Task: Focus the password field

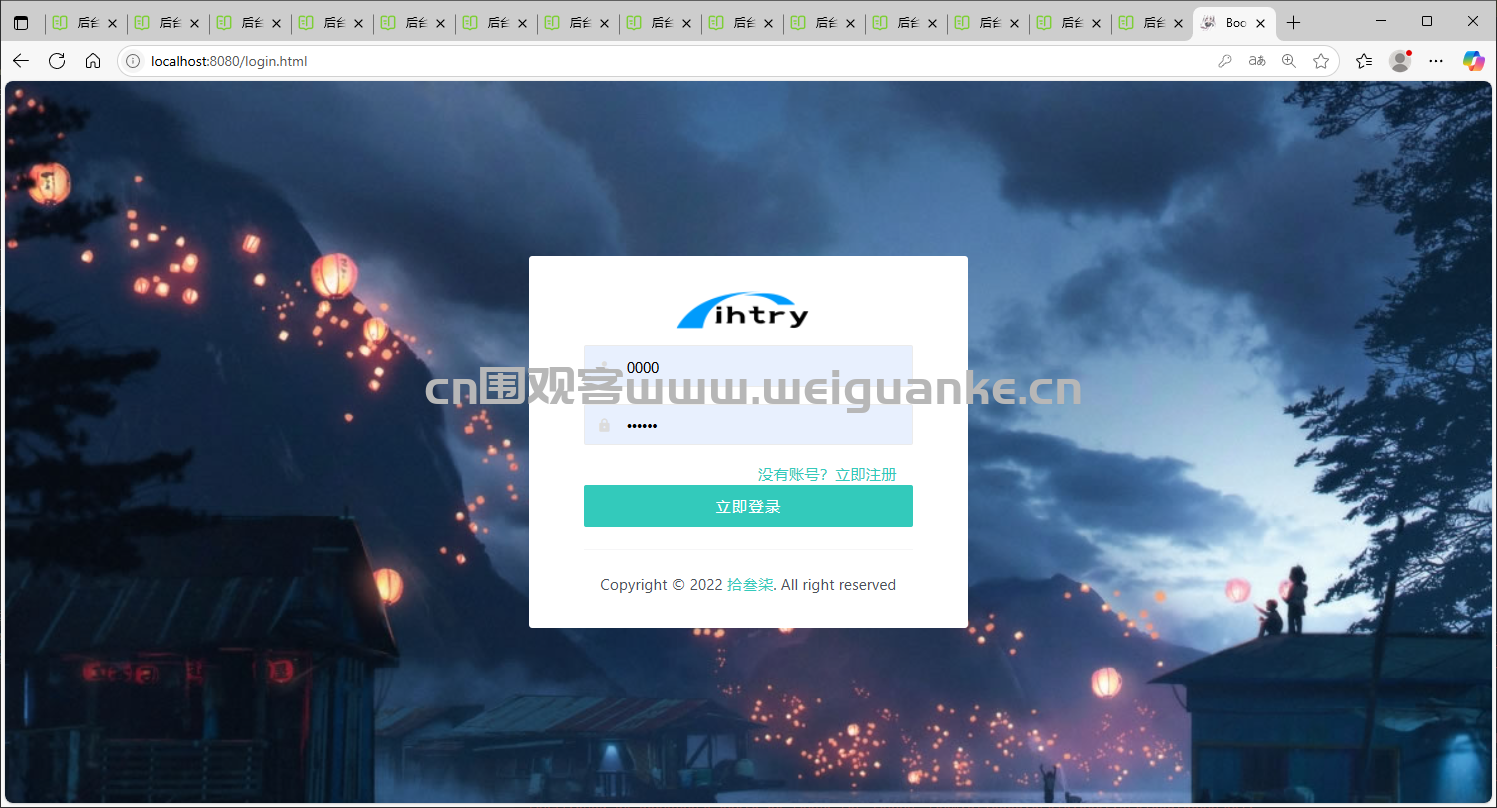Action: tap(748, 425)
